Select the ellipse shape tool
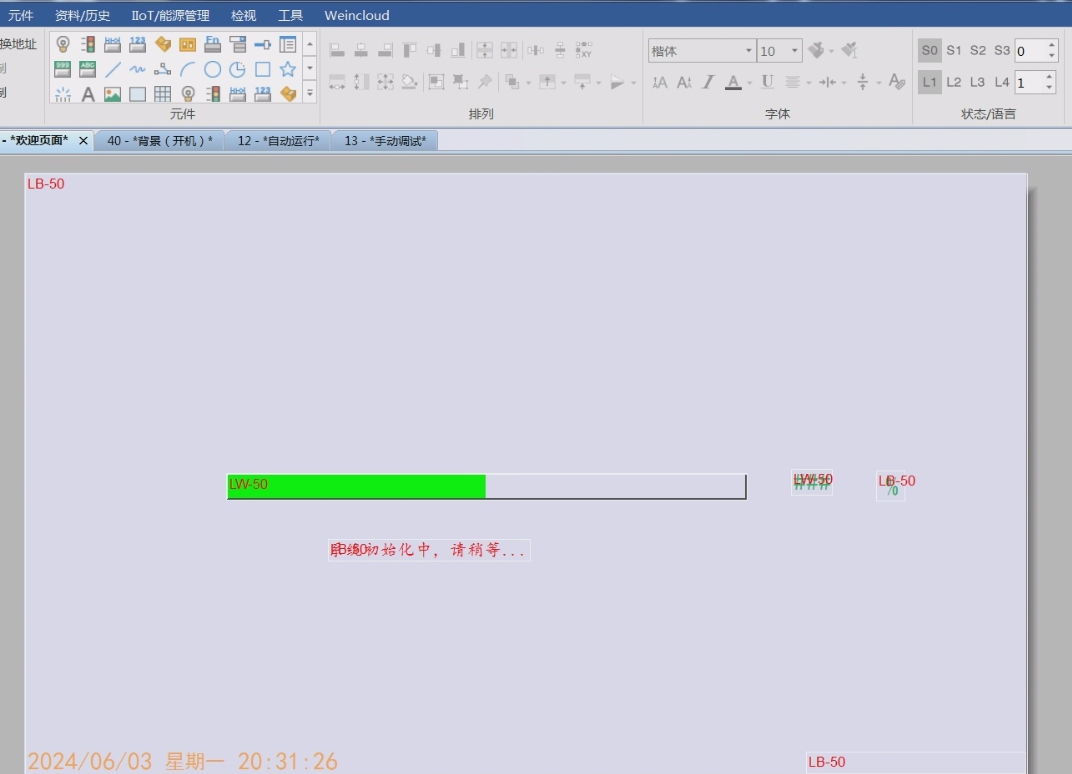 click(x=213, y=69)
